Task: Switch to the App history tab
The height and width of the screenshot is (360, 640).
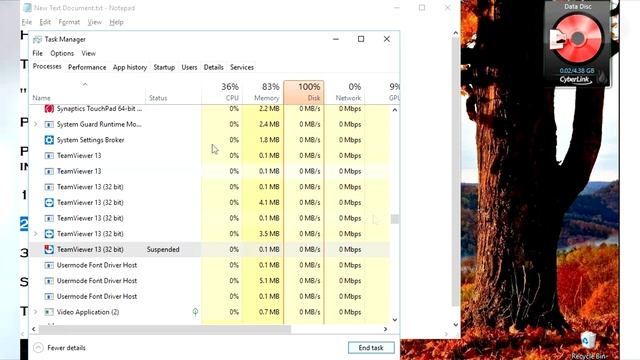Action: click(130, 67)
